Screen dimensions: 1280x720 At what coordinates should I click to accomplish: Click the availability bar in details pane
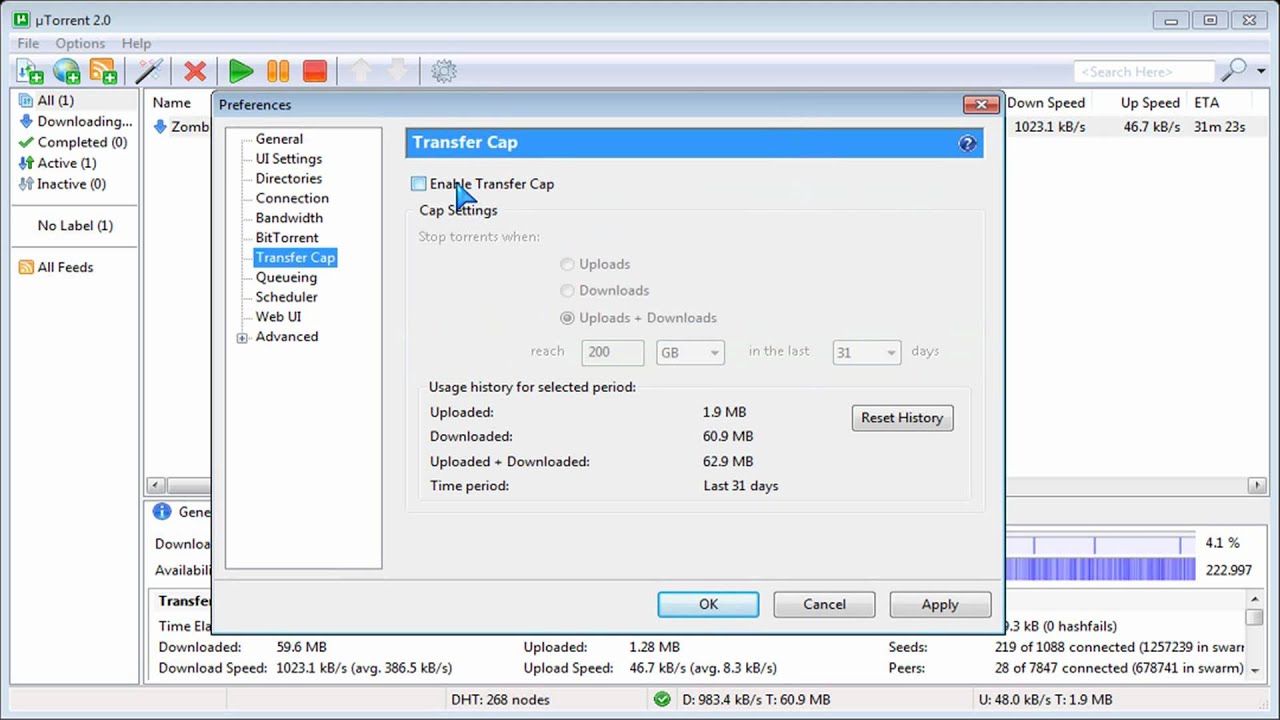click(1100, 570)
